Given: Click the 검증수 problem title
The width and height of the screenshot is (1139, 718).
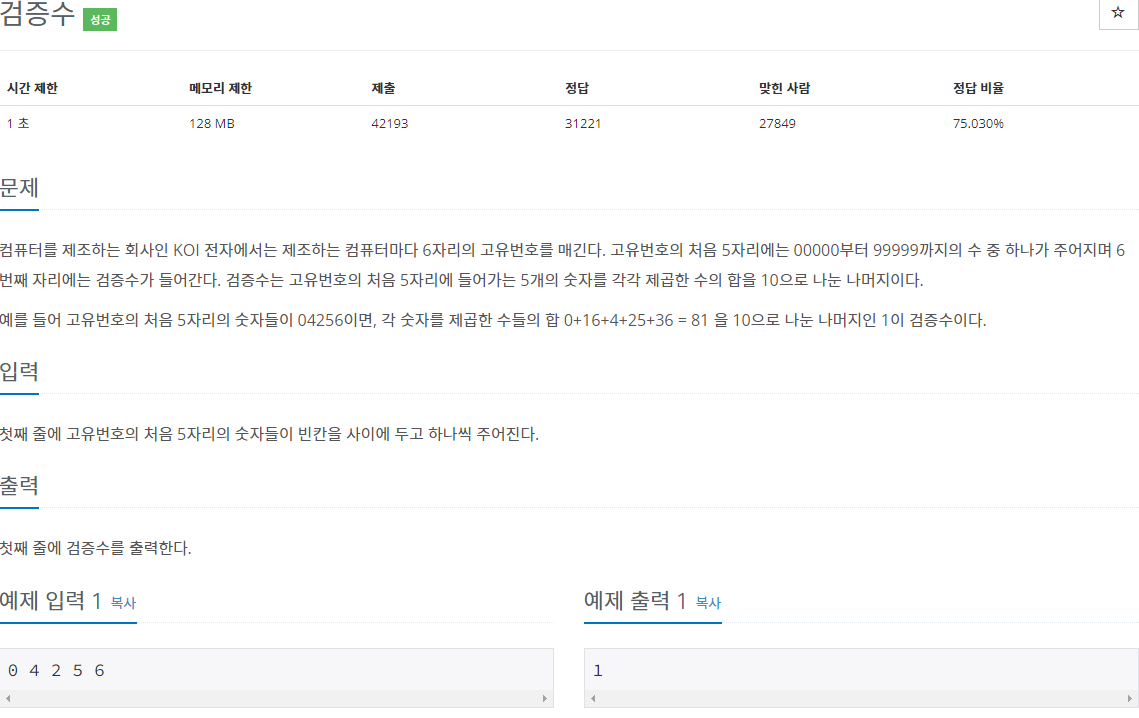Looking at the screenshot, I should (37, 15).
